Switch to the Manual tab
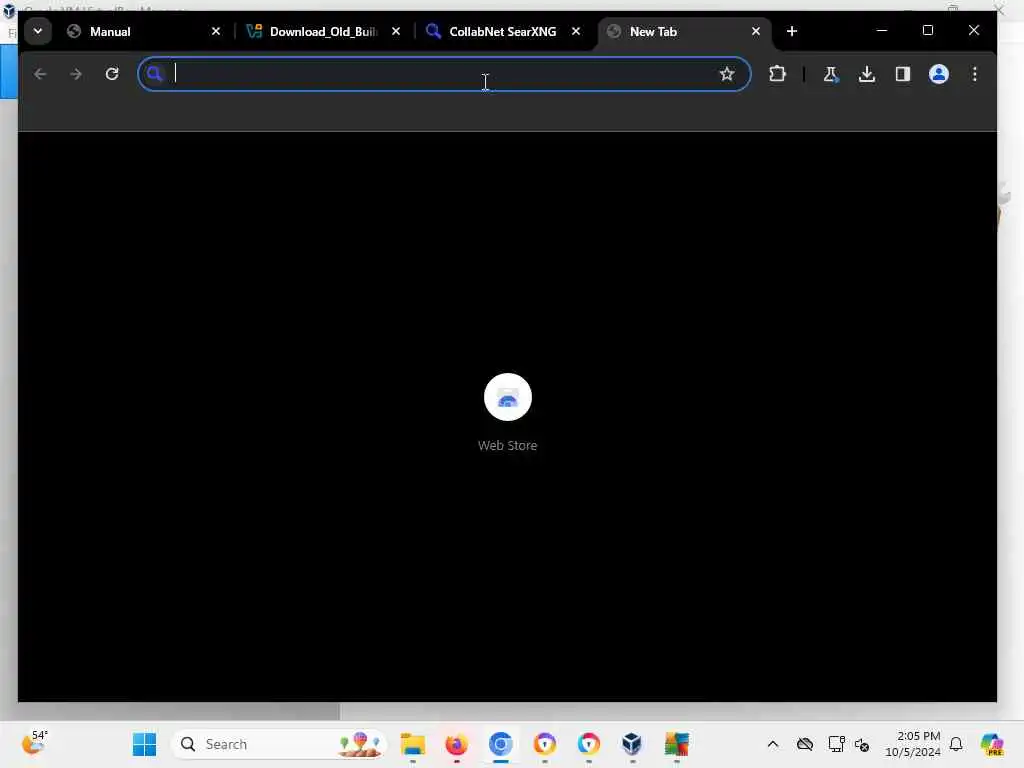Viewport: 1024px width, 768px height. click(x=145, y=31)
